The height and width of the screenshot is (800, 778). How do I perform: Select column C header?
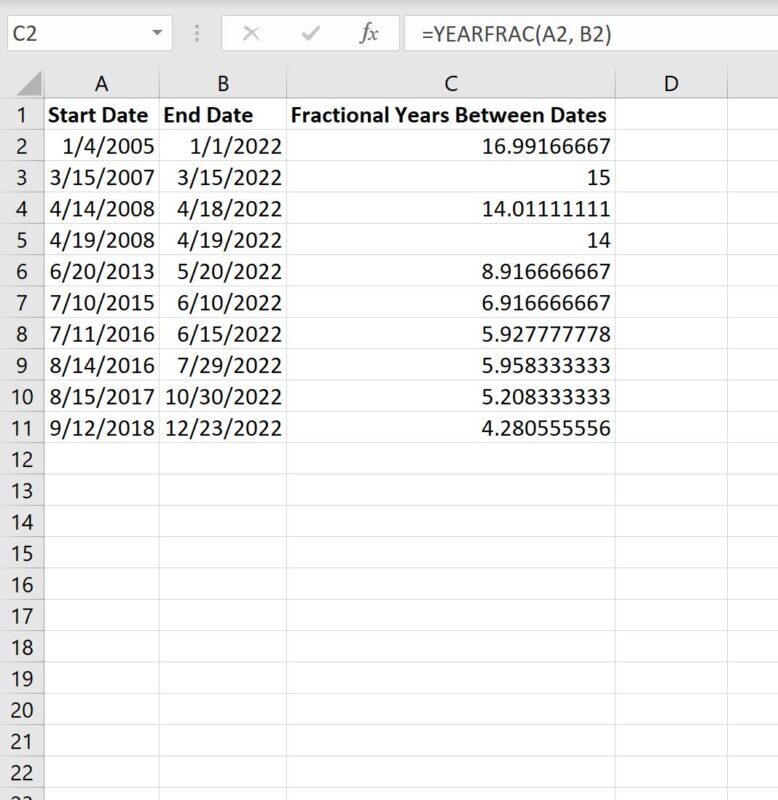click(450, 83)
